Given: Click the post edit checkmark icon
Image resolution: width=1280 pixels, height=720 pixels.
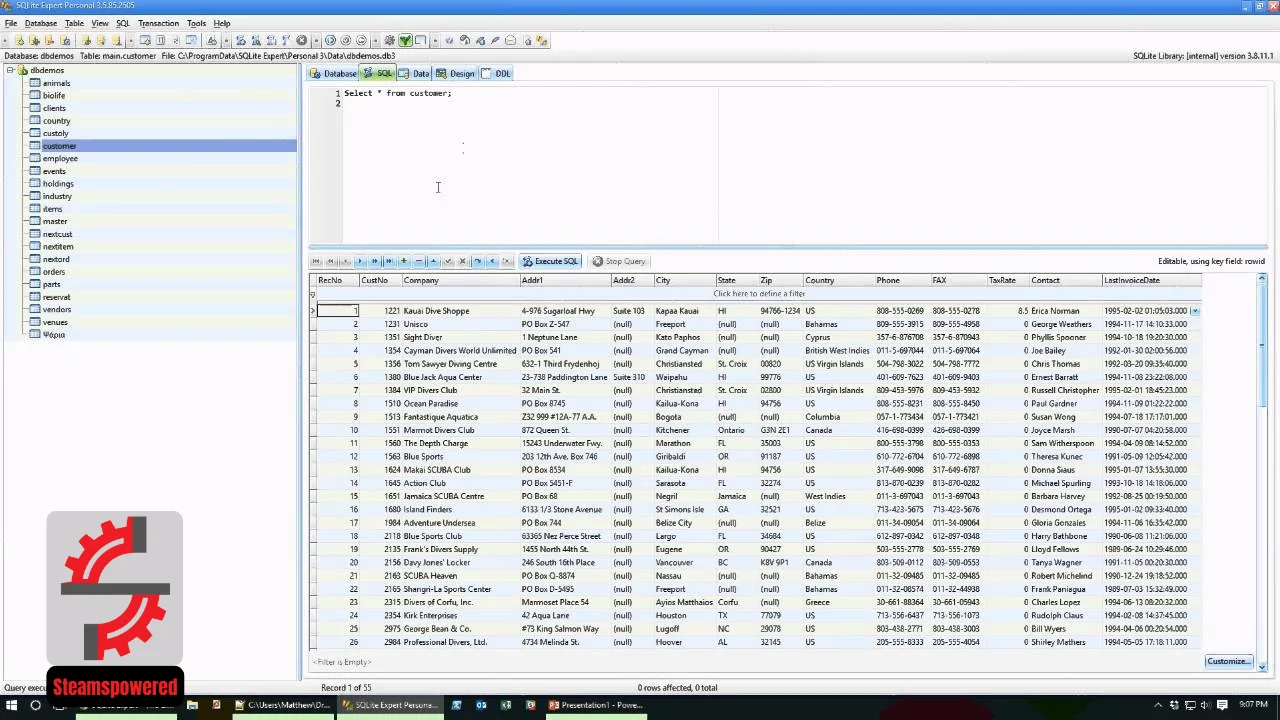Looking at the screenshot, I should coord(448,261).
